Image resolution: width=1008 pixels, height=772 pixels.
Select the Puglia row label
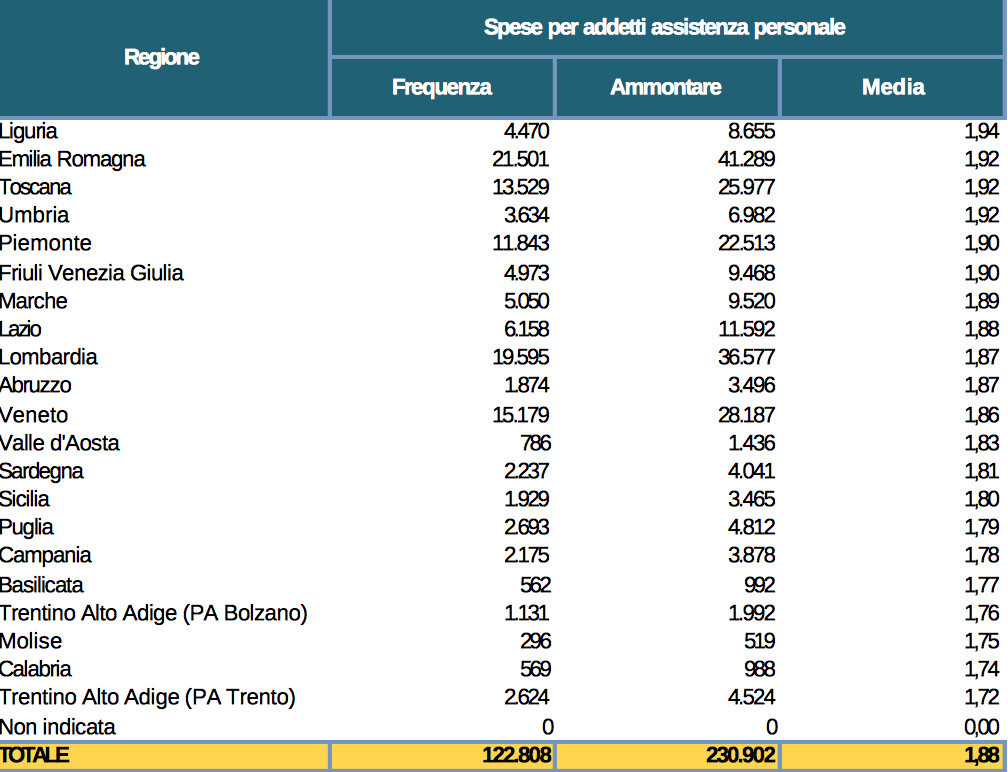point(26,528)
